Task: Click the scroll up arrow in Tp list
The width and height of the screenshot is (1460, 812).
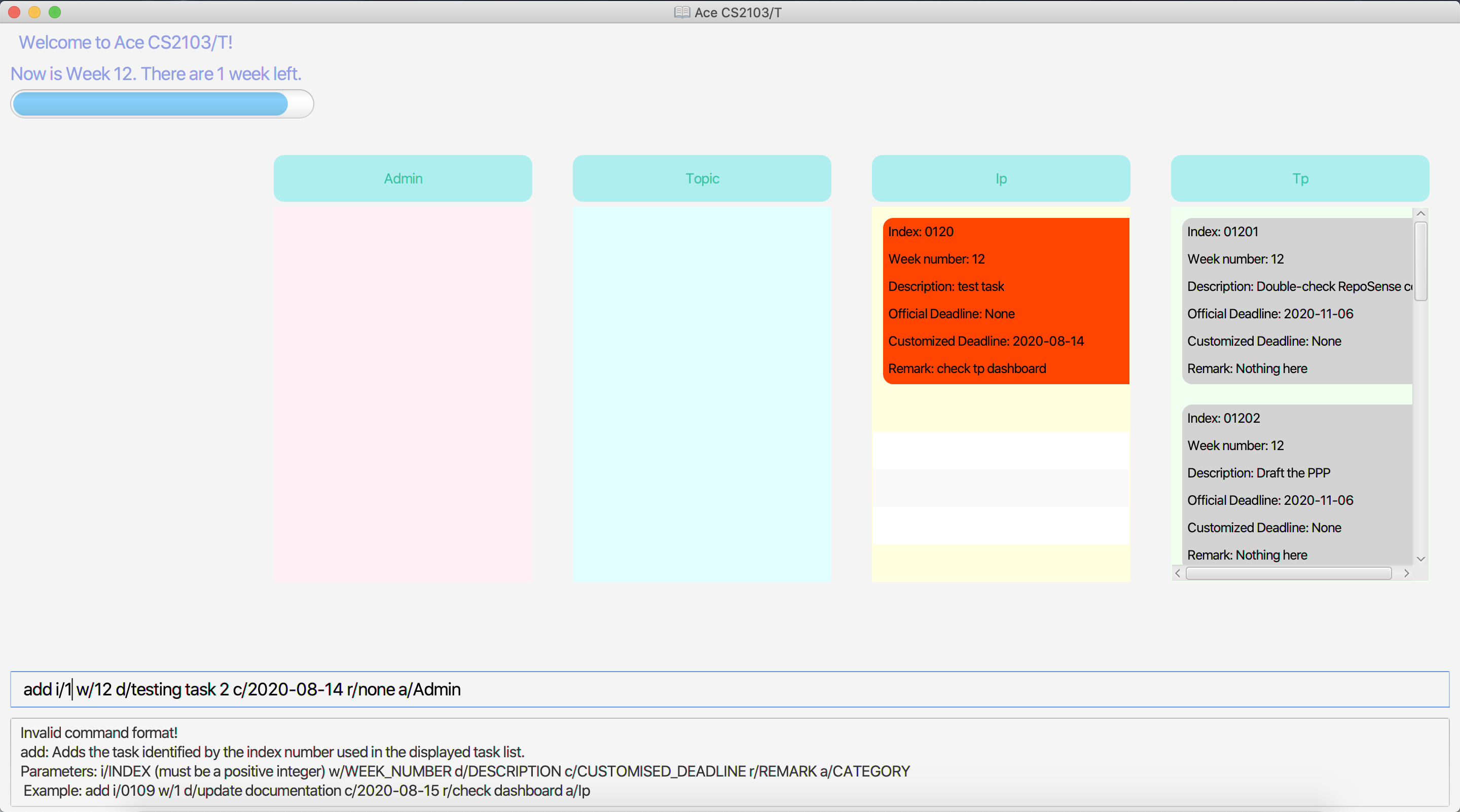Action: [1420, 213]
